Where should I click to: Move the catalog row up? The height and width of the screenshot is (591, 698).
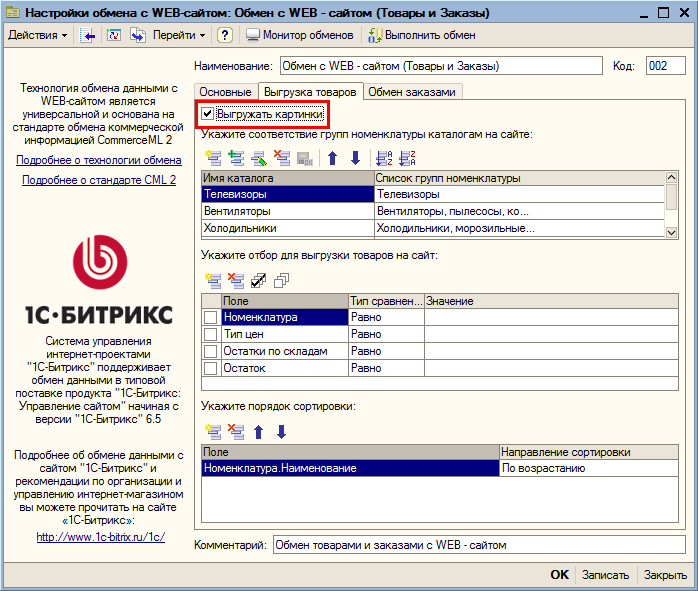[x=333, y=158]
